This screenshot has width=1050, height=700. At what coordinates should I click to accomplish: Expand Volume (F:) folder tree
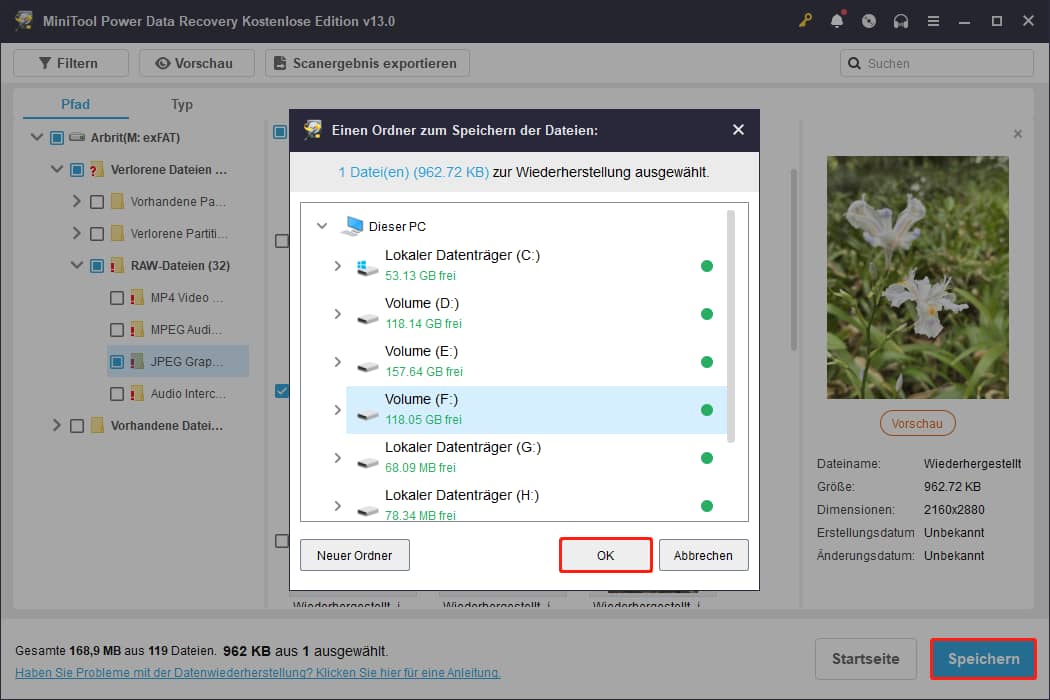click(338, 410)
